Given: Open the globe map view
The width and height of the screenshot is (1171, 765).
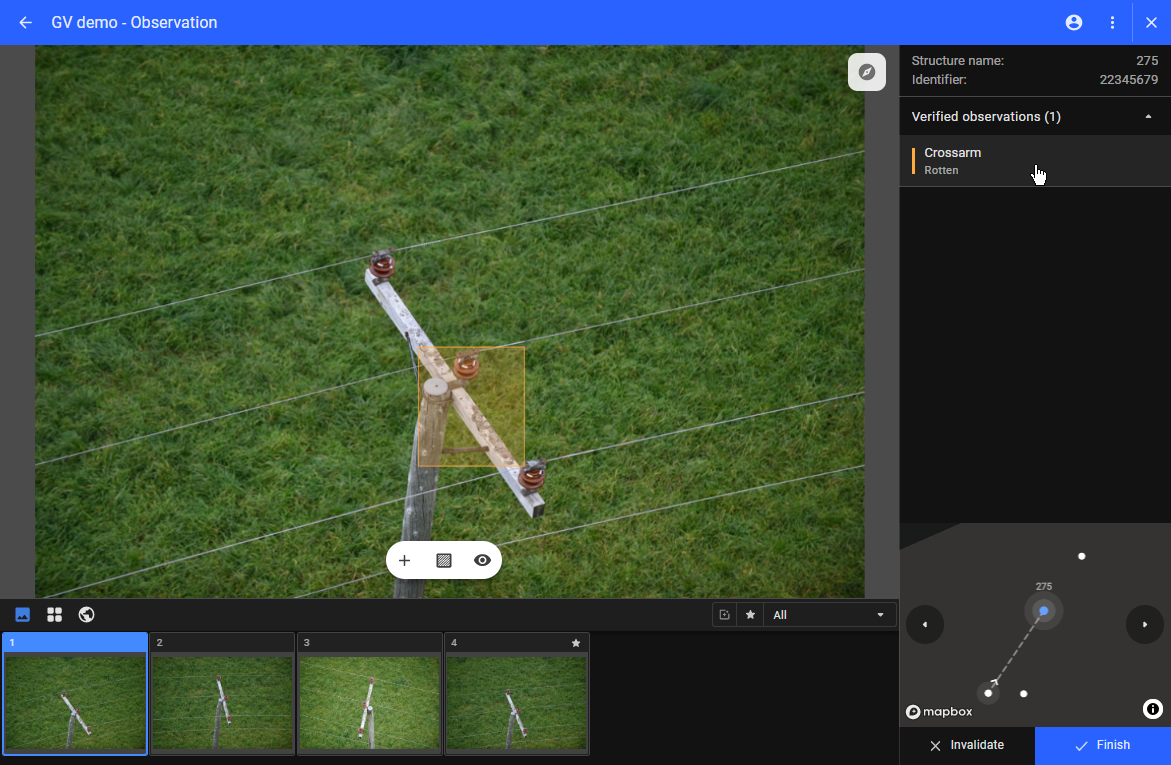Looking at the screenshot, I should point(86,614).
